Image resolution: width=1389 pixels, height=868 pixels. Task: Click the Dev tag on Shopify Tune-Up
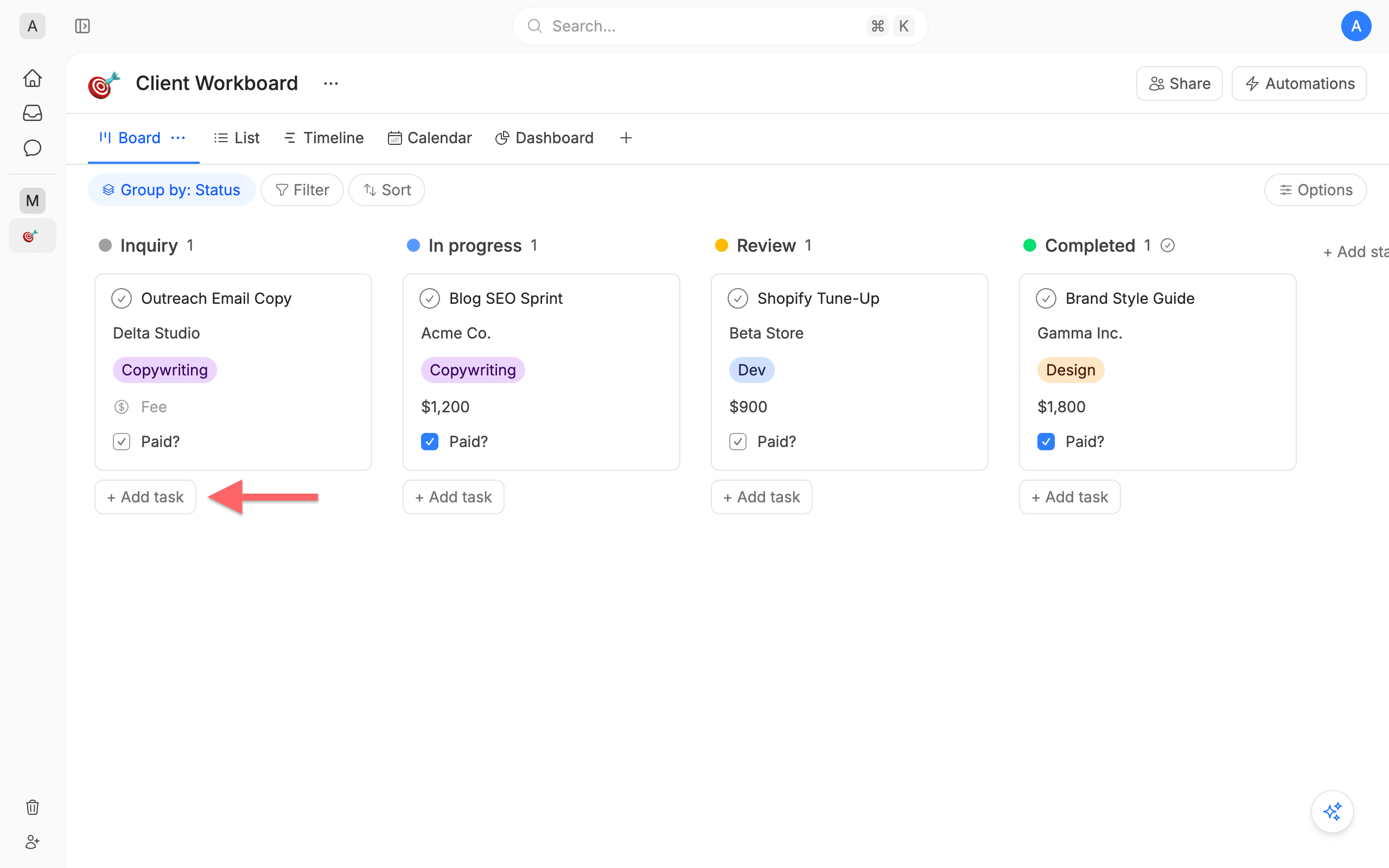pos(752,371)
